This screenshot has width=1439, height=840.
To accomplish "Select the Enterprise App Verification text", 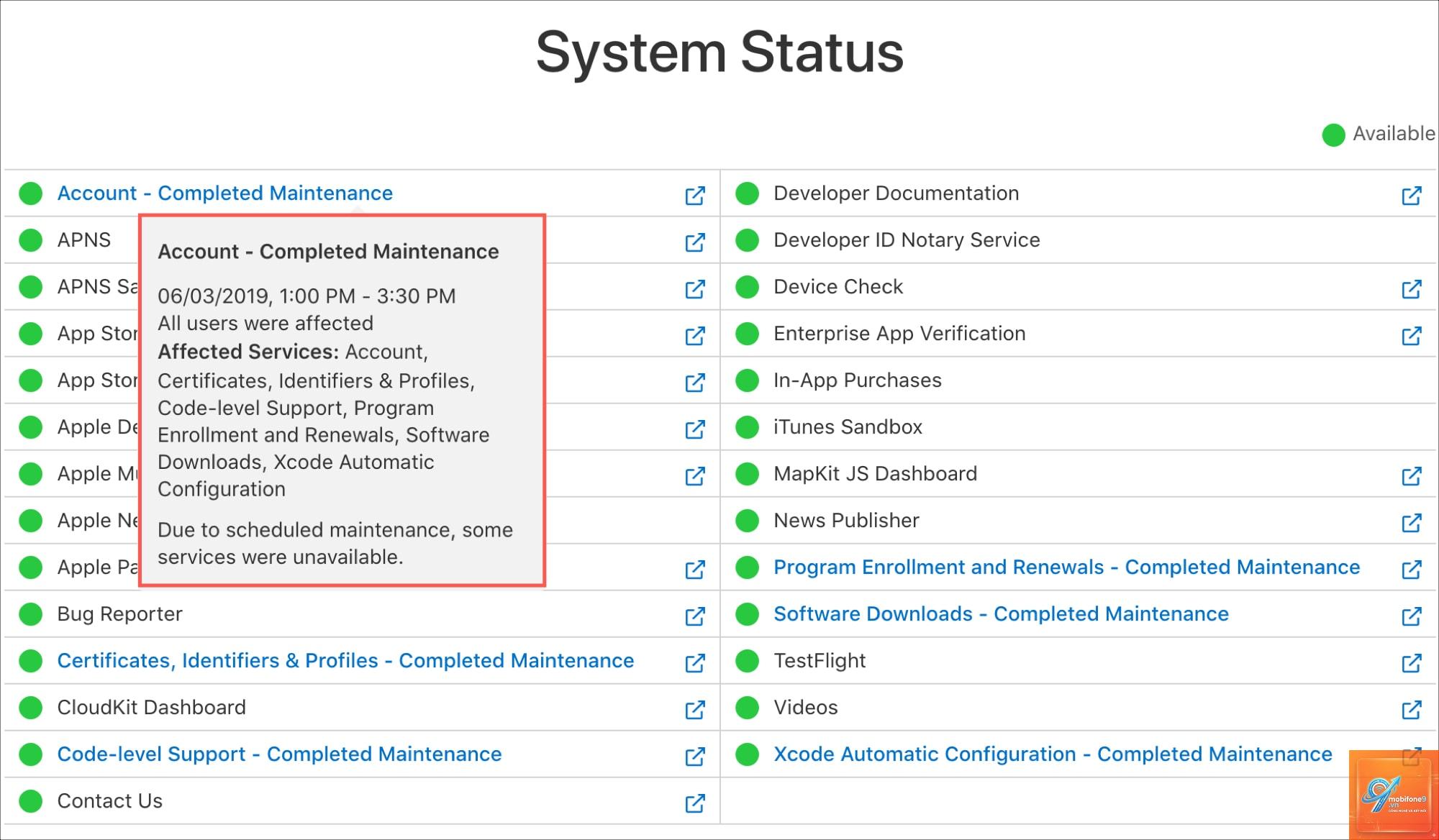I will pos(899,334).
